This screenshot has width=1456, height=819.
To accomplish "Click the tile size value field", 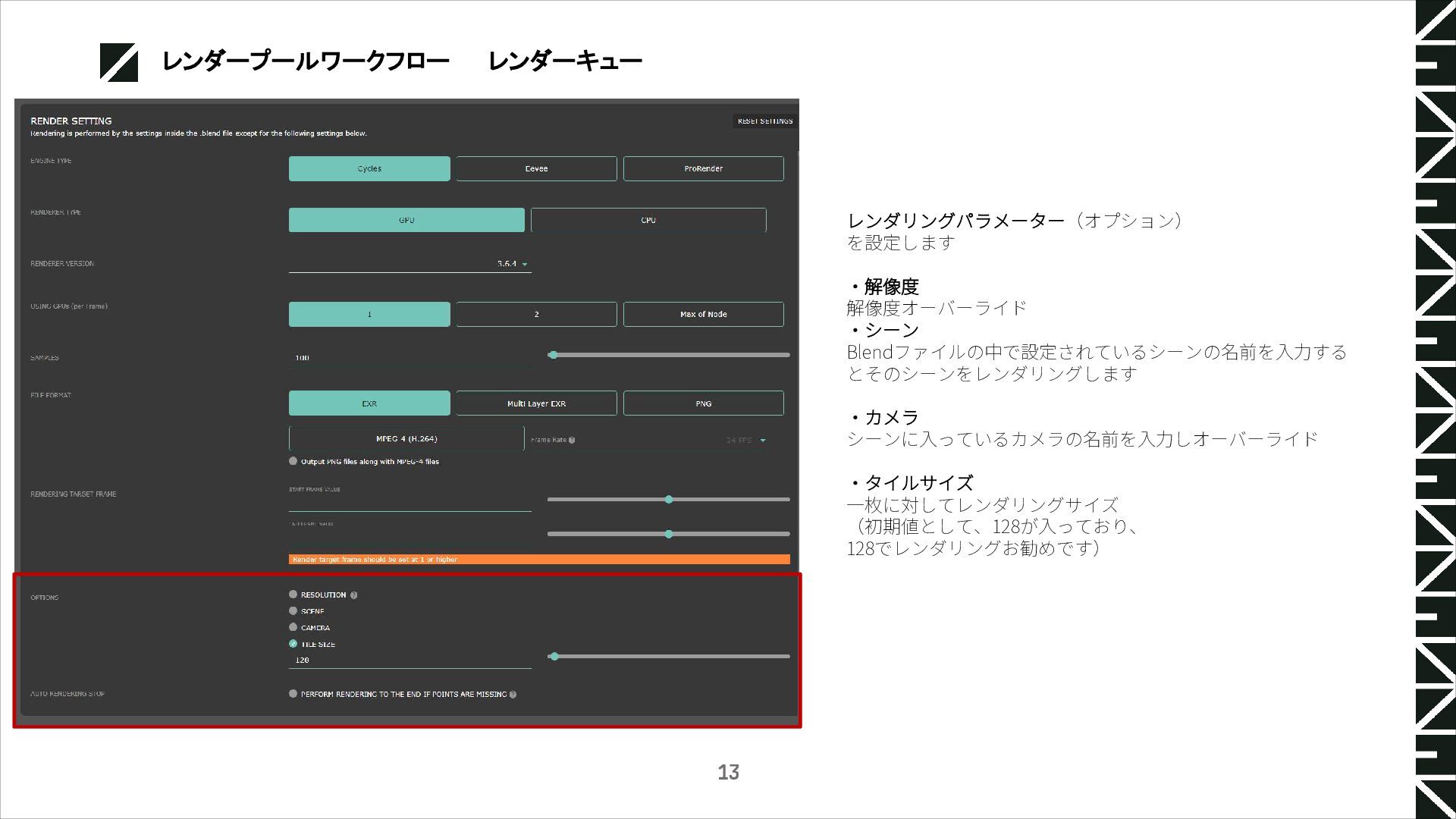I will (409, 661).
